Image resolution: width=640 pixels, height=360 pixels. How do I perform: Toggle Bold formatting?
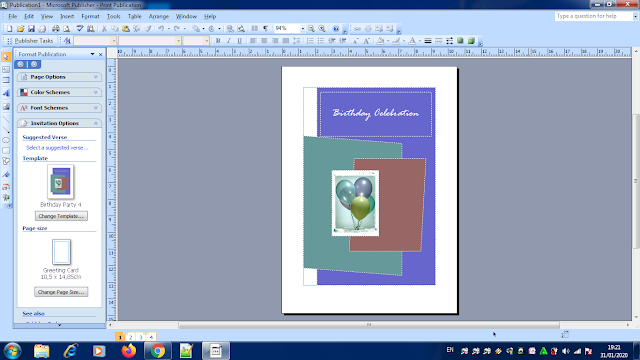point(218,41)
